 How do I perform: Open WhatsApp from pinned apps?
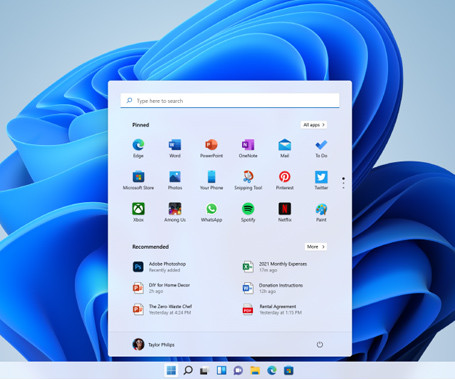point(211,212)
